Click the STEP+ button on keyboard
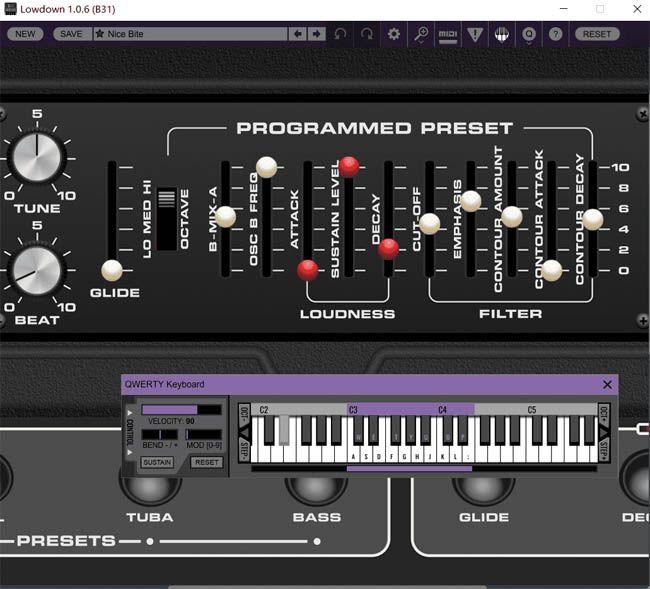Image resolution: width=650 pixels, height=589 pixels. tap(604, 449)
